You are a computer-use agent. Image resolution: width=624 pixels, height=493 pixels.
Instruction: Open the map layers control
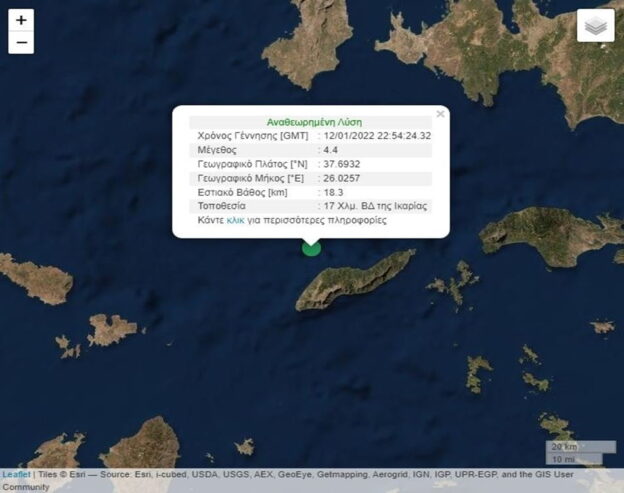[x=595, y=26]
